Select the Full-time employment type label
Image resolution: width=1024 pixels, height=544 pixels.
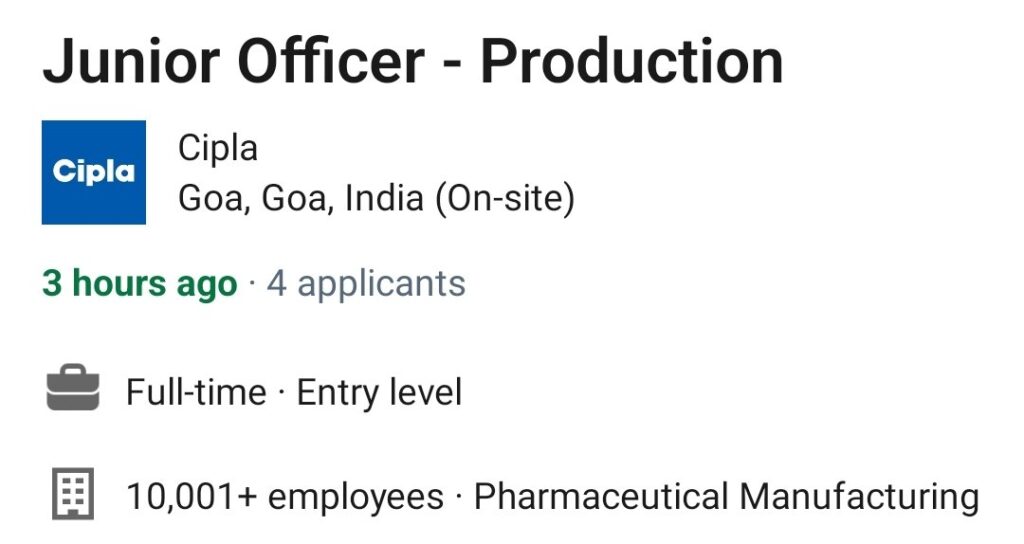click(196, 392)
